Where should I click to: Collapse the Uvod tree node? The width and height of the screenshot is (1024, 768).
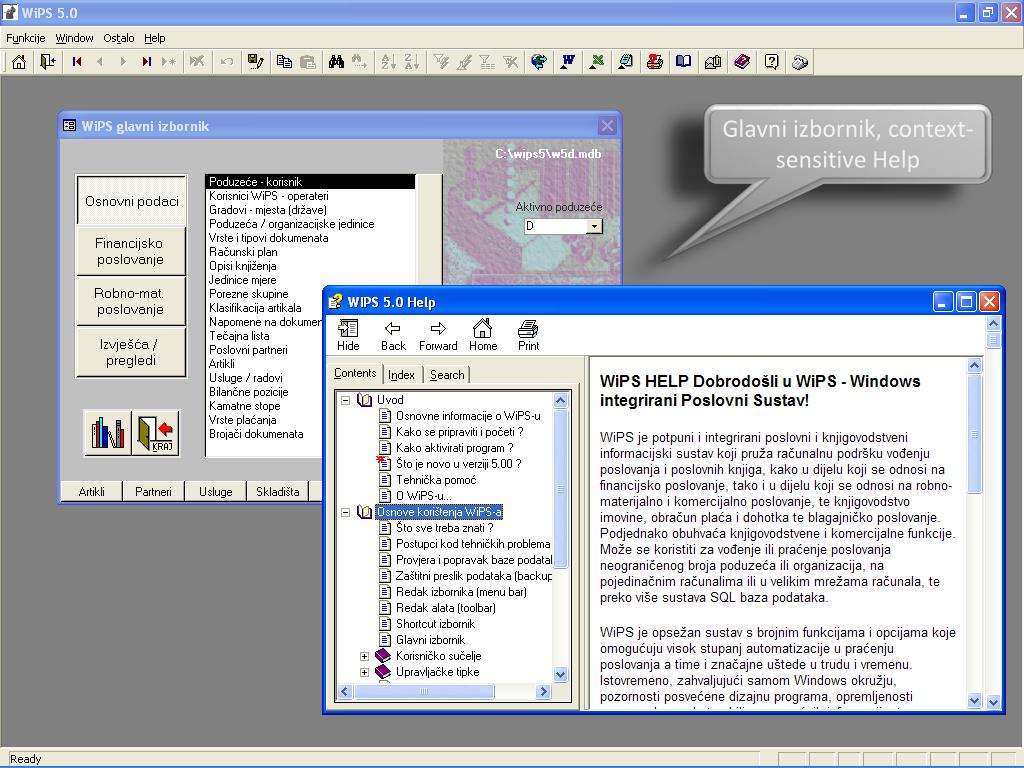[x=345, y=400]
